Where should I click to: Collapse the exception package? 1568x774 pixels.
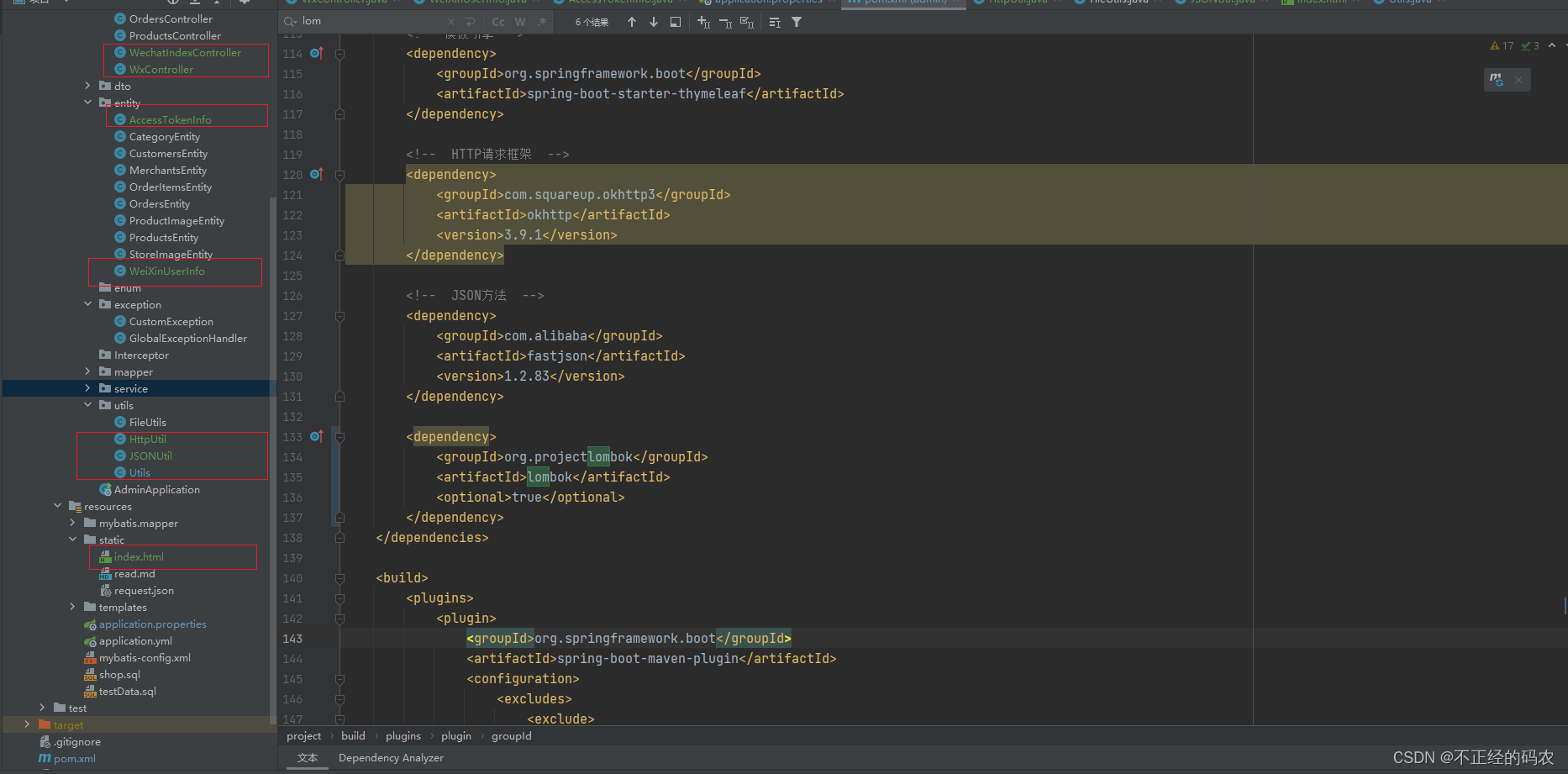(87, 304)
